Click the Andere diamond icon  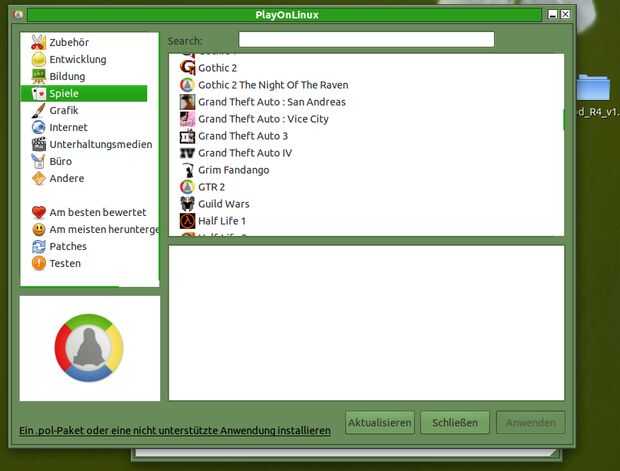(38, 178)
